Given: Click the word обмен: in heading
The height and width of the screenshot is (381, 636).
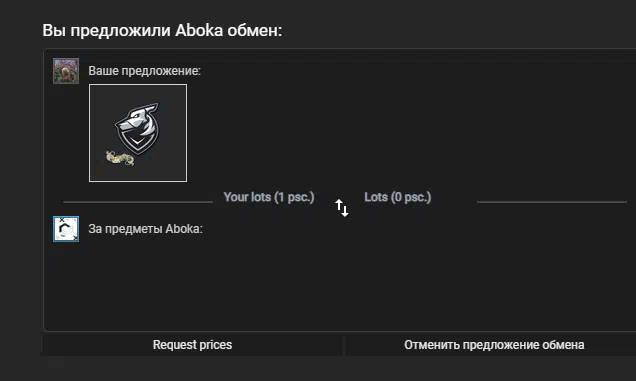Looking at the screenshot, I should click(x=254, y=30).
